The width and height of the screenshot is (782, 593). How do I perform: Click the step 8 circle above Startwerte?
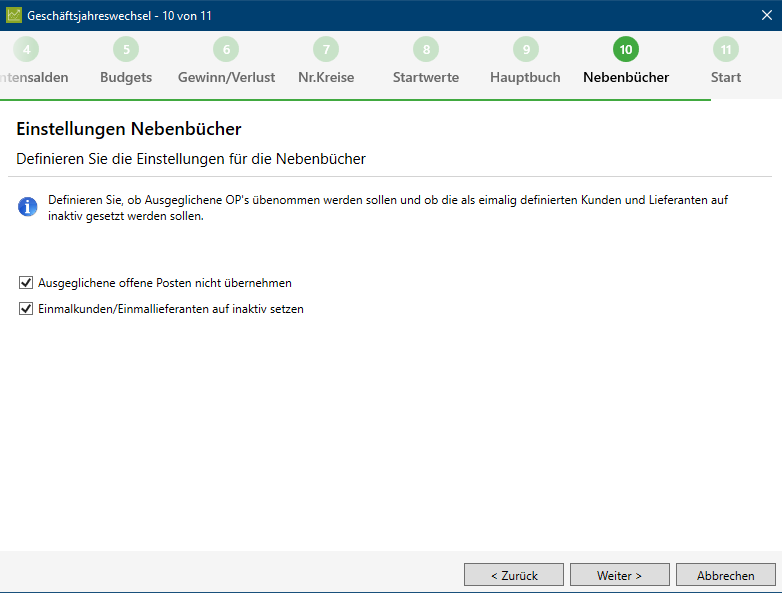click(426, 49)
